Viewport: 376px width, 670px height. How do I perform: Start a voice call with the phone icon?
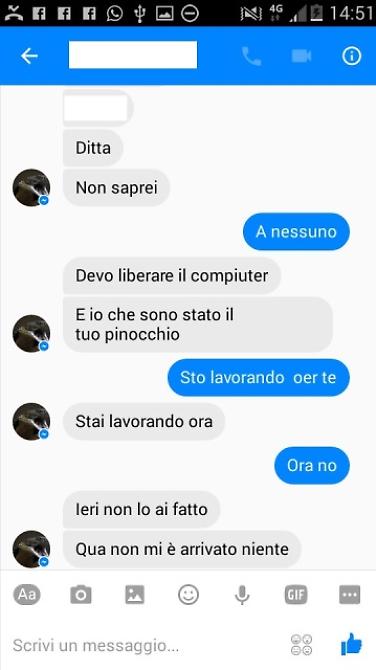pos(251,56)
